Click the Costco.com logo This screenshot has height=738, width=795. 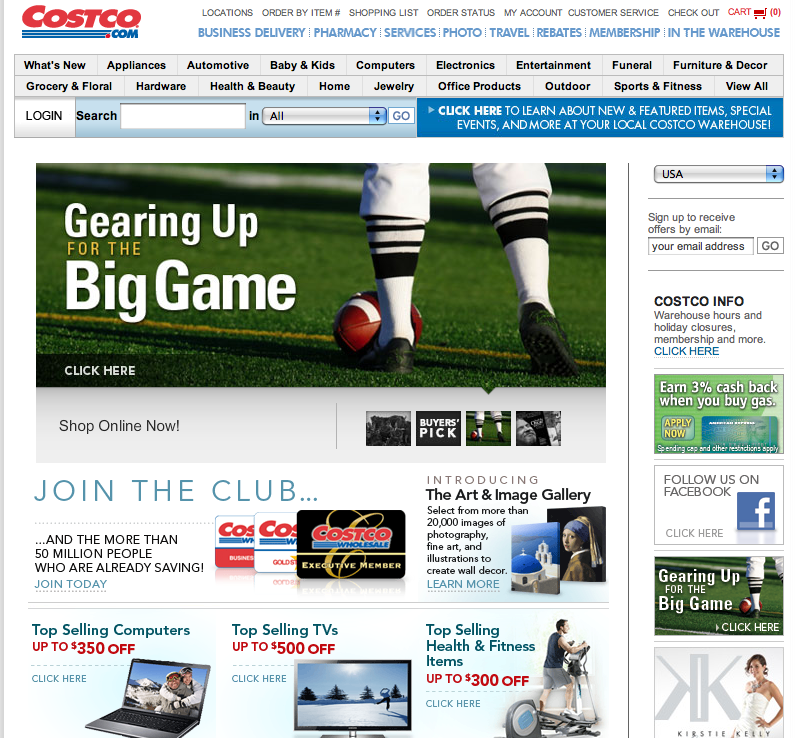(x=81, y=21)
